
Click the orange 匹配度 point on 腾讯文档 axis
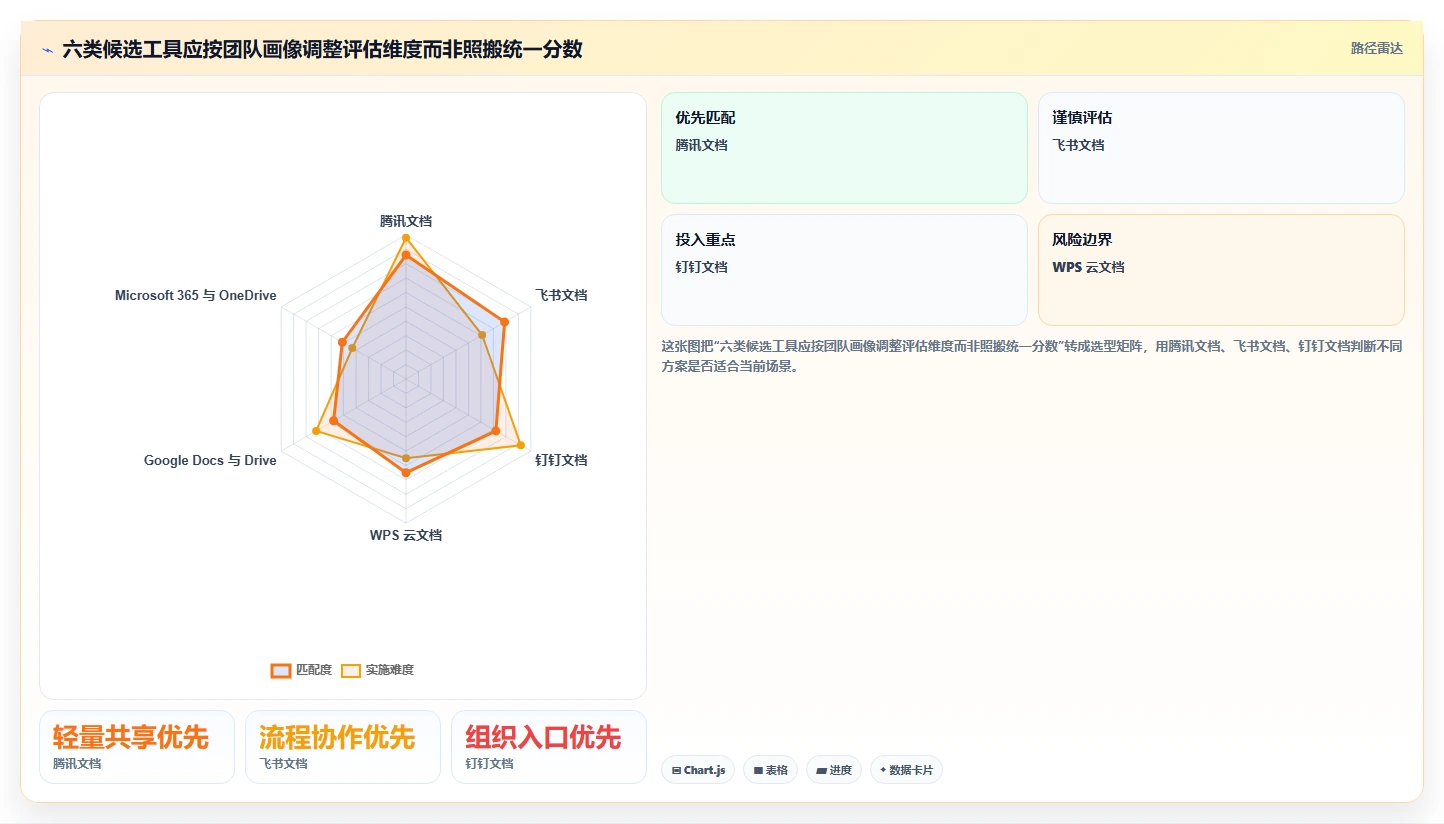(x=406, y=256)
